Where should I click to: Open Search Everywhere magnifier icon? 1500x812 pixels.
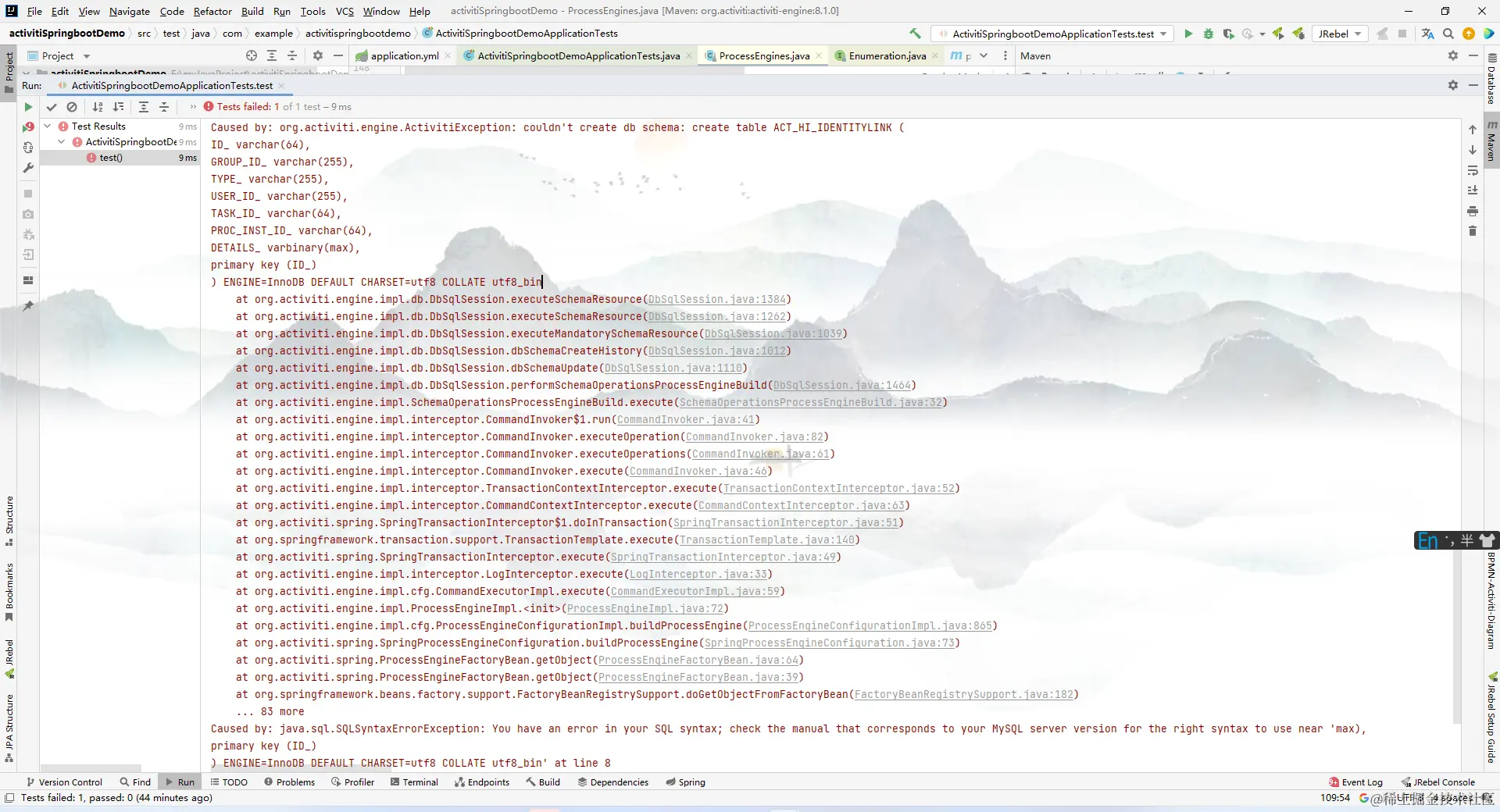(1448, 34)
